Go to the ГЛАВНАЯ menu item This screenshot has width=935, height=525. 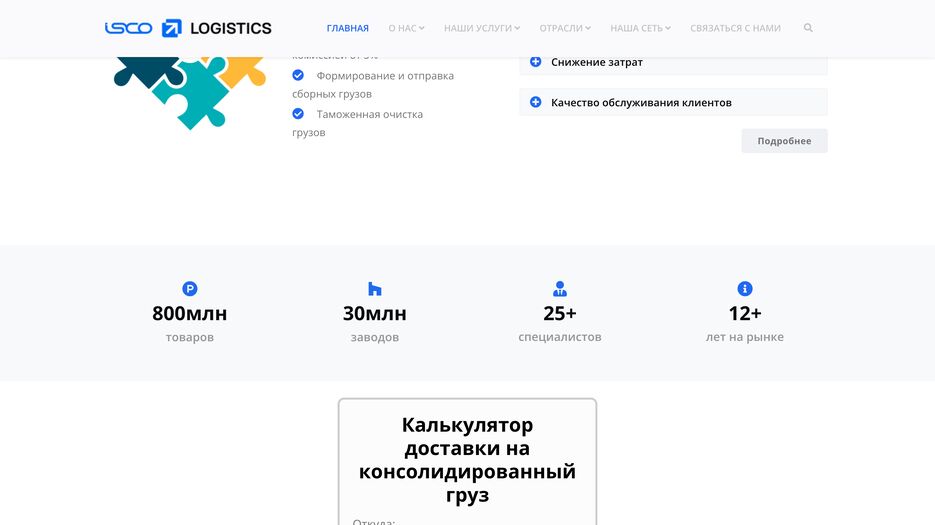click(347, 28)
